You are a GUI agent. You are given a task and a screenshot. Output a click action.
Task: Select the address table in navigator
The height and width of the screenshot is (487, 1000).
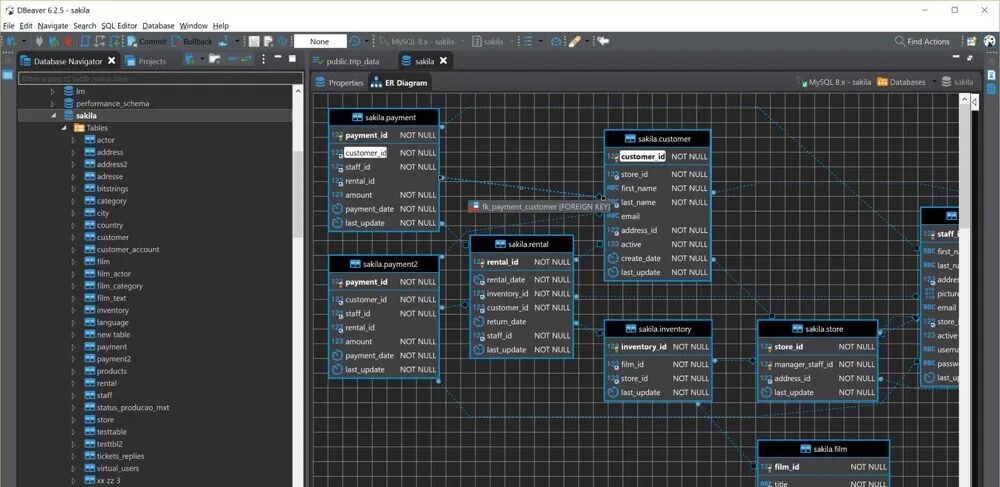pyautogui.click(x=110, y=152)
